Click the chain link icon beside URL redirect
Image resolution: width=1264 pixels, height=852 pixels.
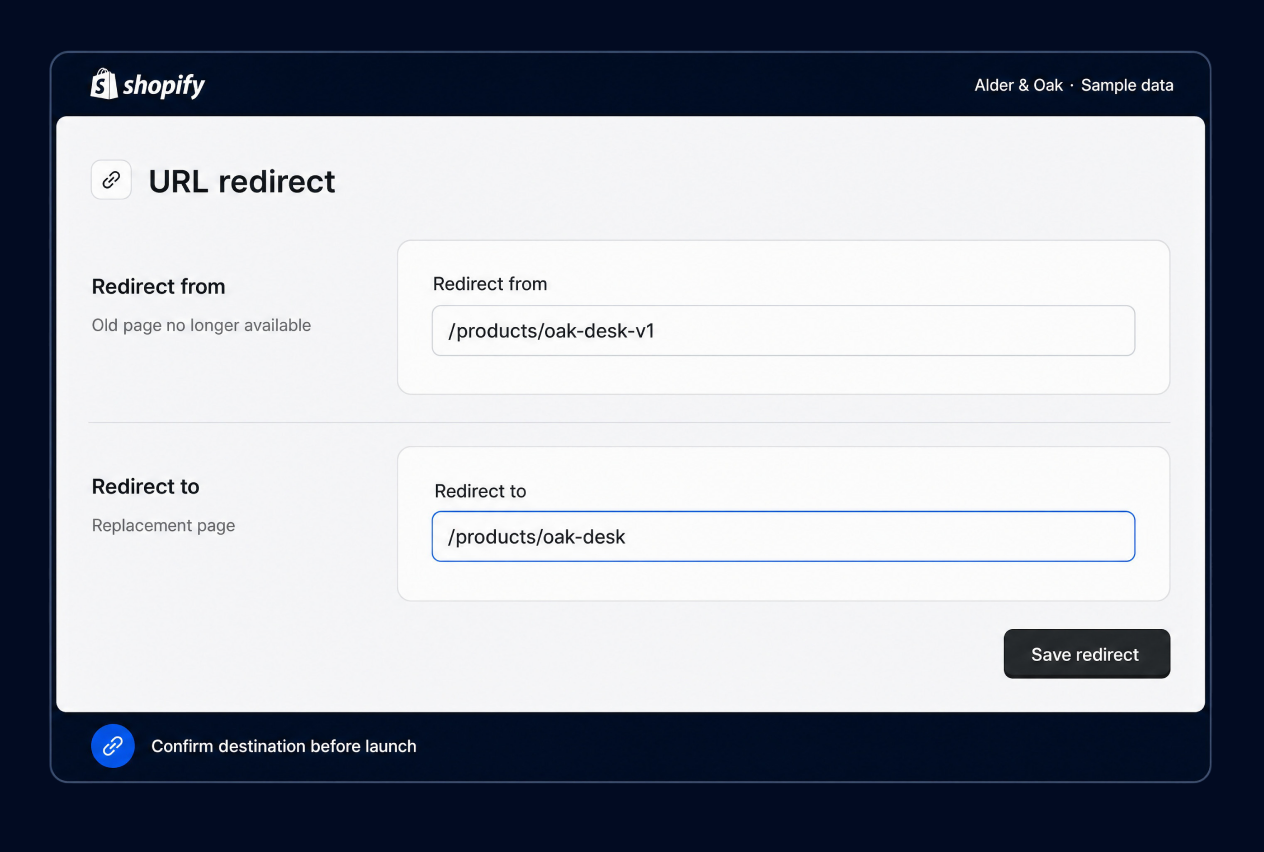[x=112, y=180]
